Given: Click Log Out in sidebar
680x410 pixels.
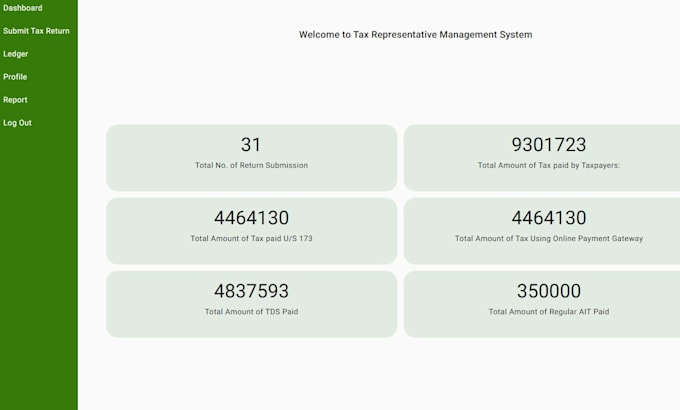Looking at the screenshot, I should pyautogui.click(x=17, y=123).
